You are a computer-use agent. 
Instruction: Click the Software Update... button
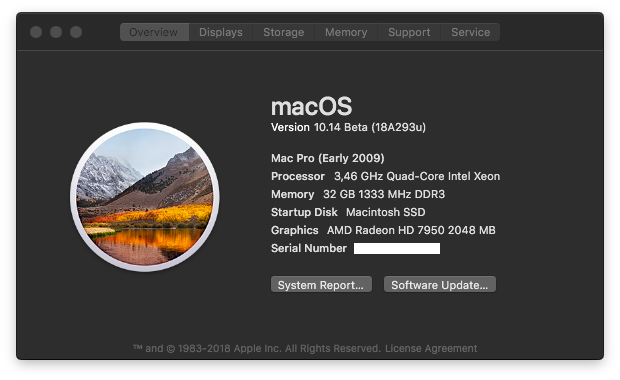(x=440, y=284)
